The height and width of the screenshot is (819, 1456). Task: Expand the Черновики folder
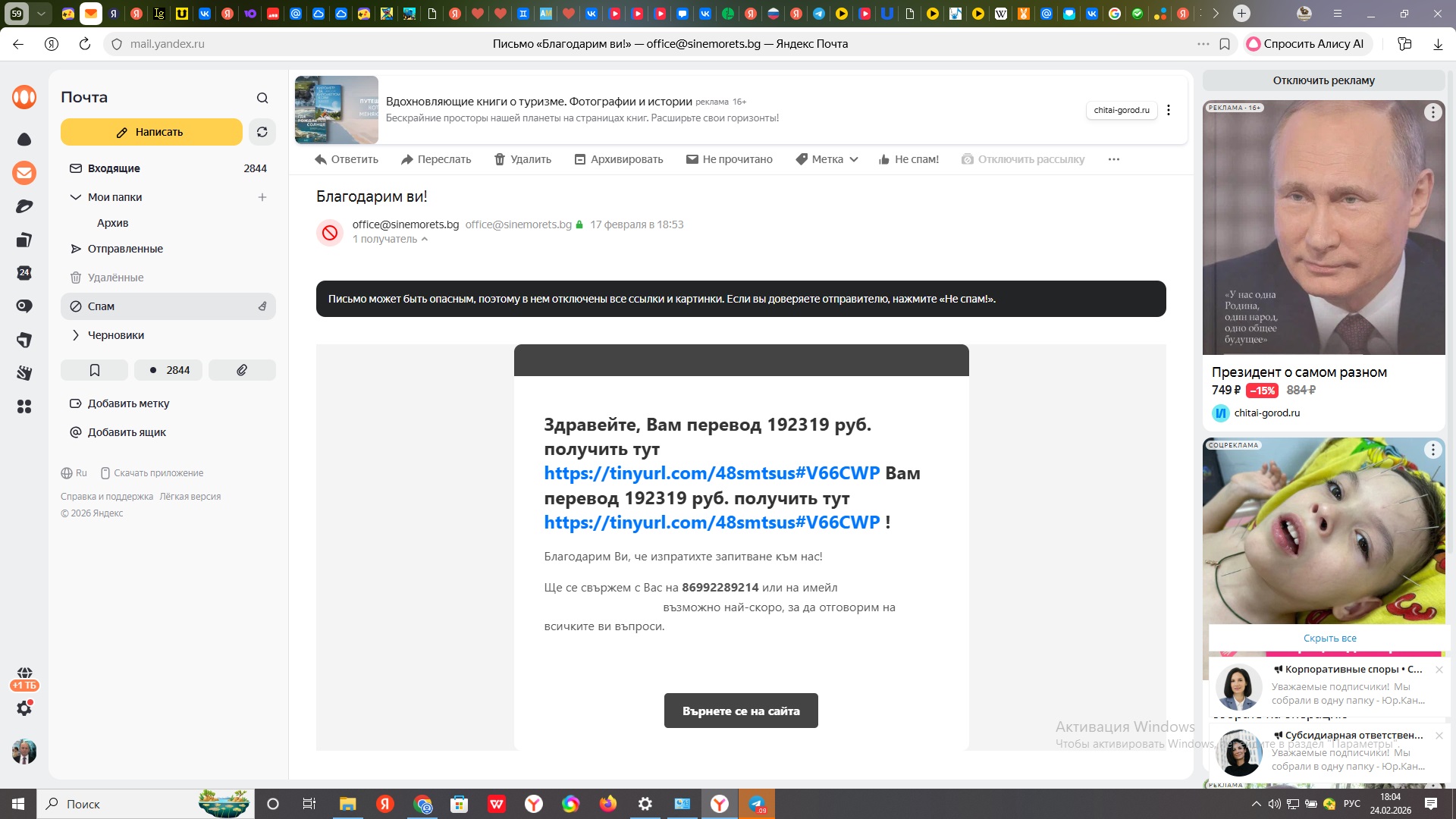tap(75, 335)
